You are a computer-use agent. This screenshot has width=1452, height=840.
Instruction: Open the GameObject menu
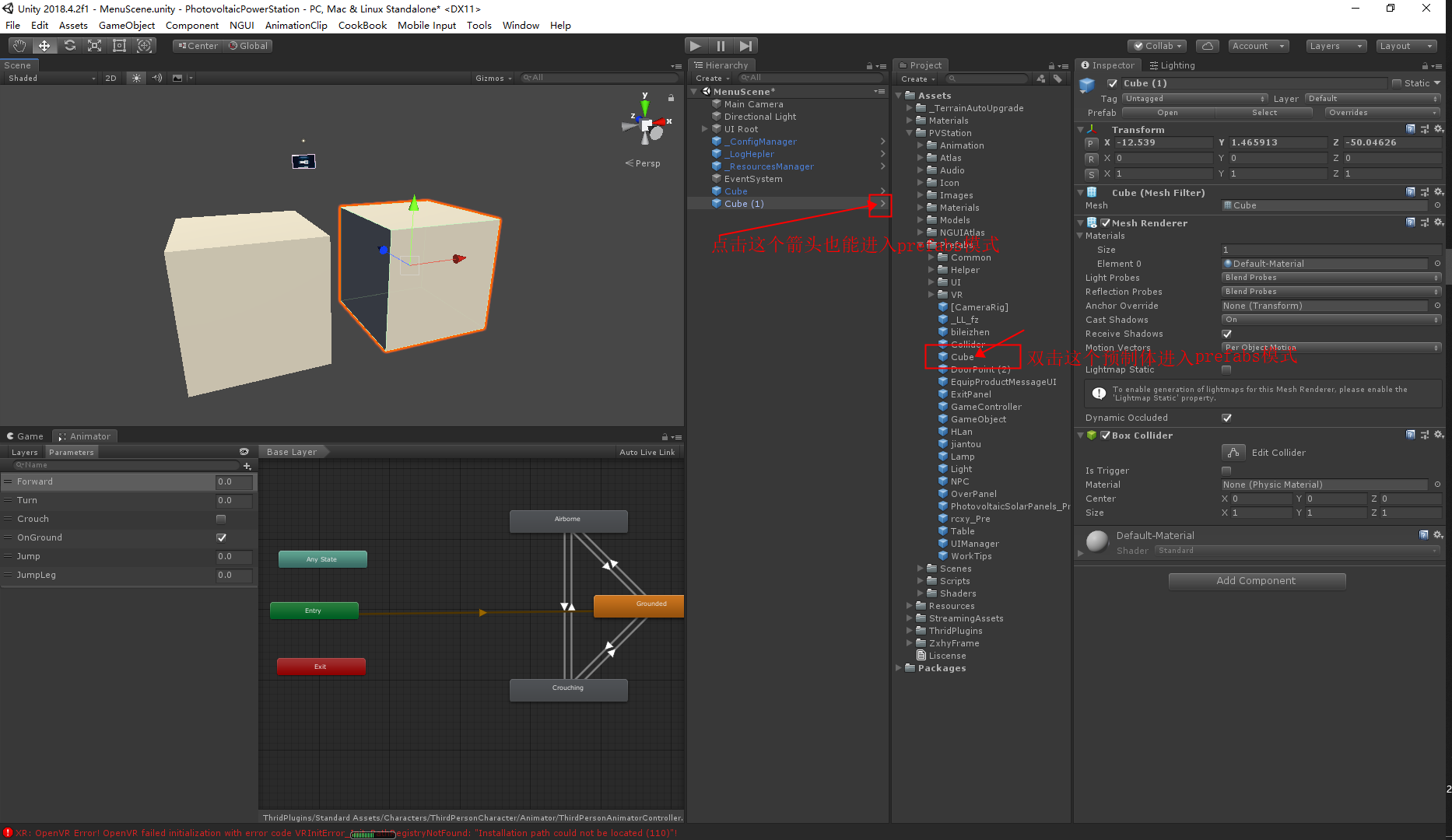[x=127, y=25]
